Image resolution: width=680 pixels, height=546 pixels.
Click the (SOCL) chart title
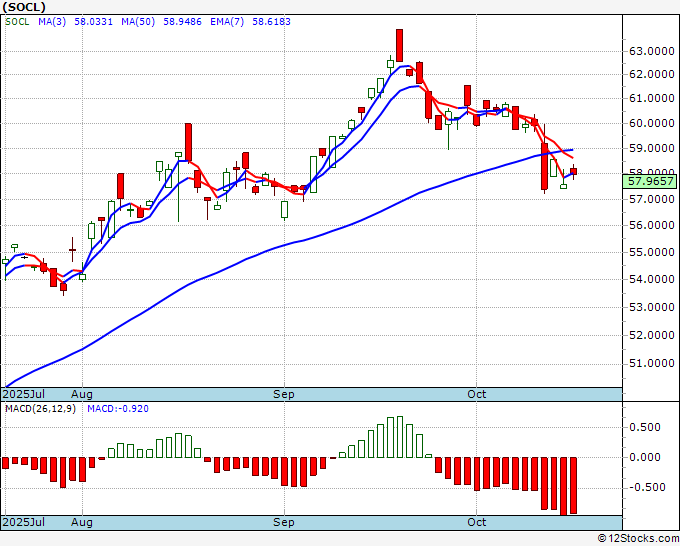[x=24, y=7]
